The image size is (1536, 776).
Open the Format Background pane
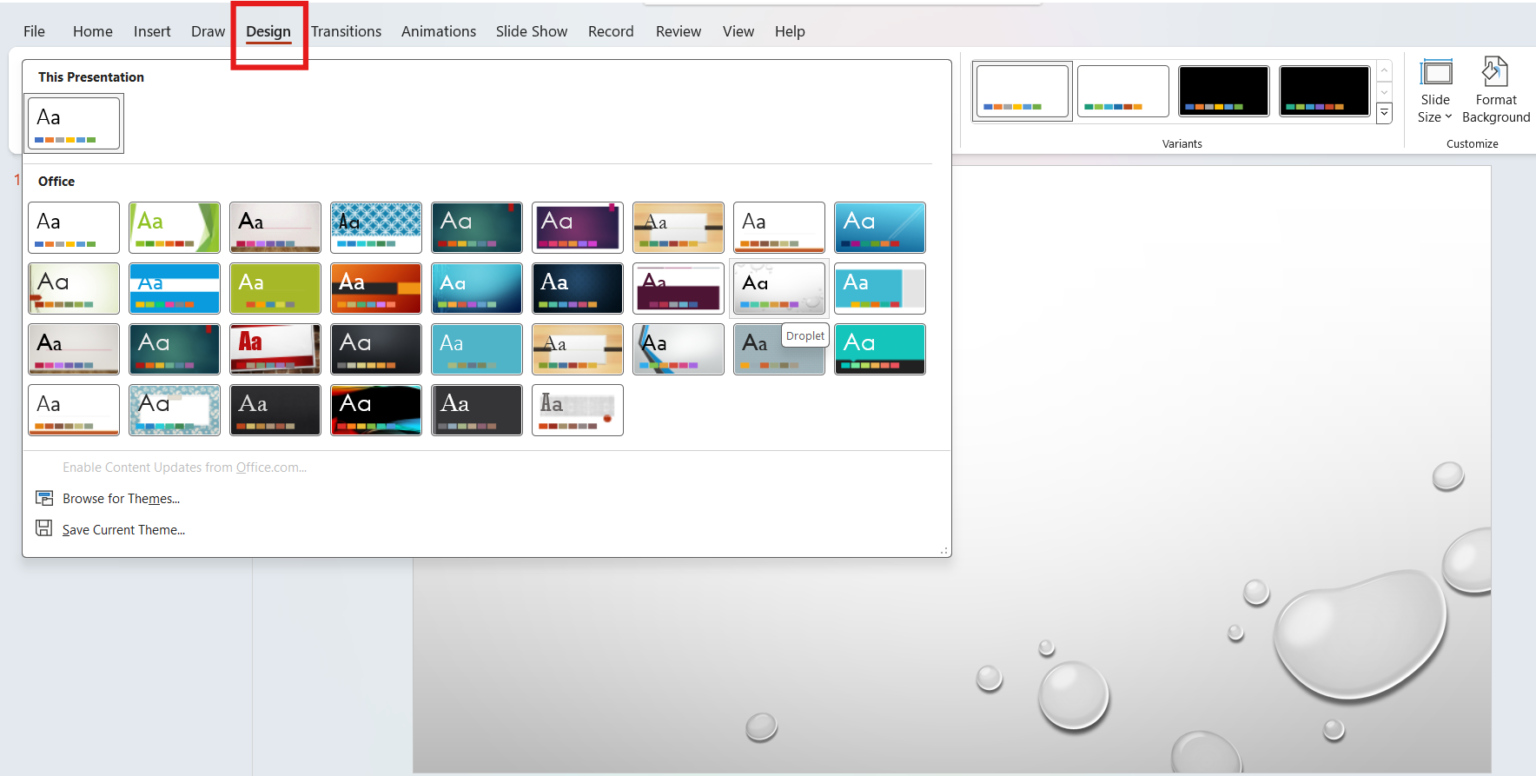click(x=1495, y=90)
